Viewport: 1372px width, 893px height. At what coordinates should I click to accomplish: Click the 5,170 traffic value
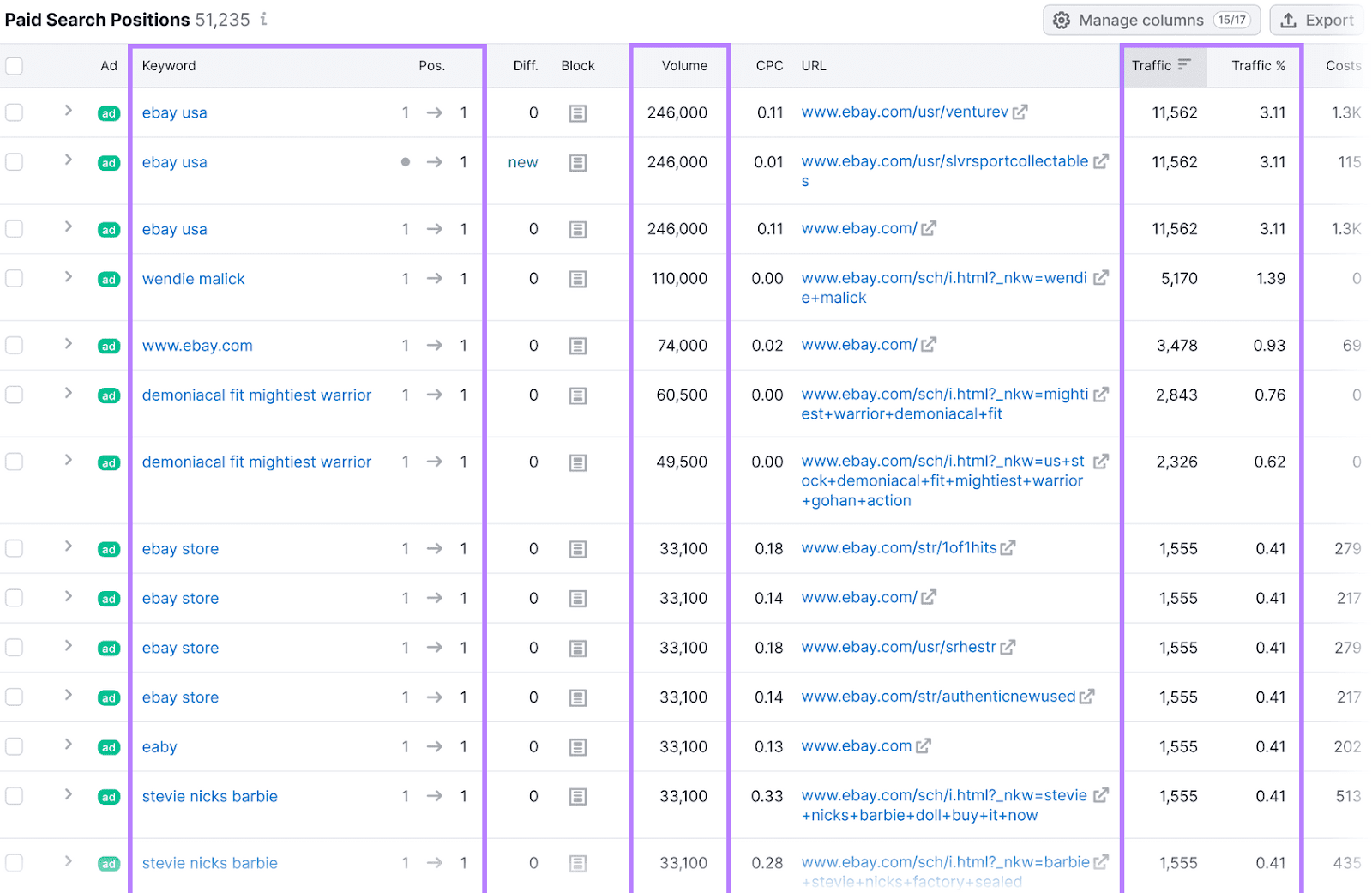point(1179,279)
